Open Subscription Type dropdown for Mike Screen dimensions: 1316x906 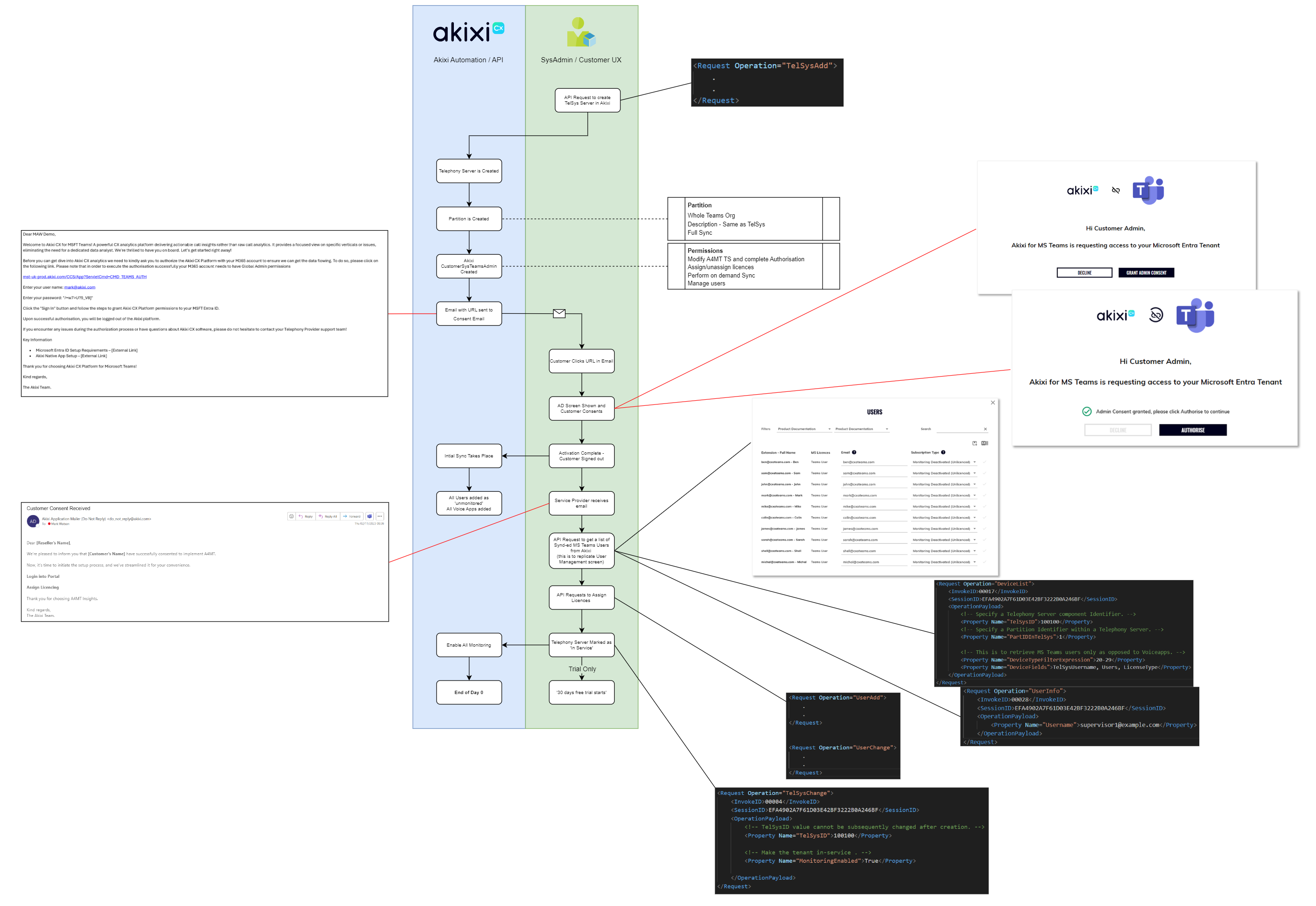click(944, 506)
